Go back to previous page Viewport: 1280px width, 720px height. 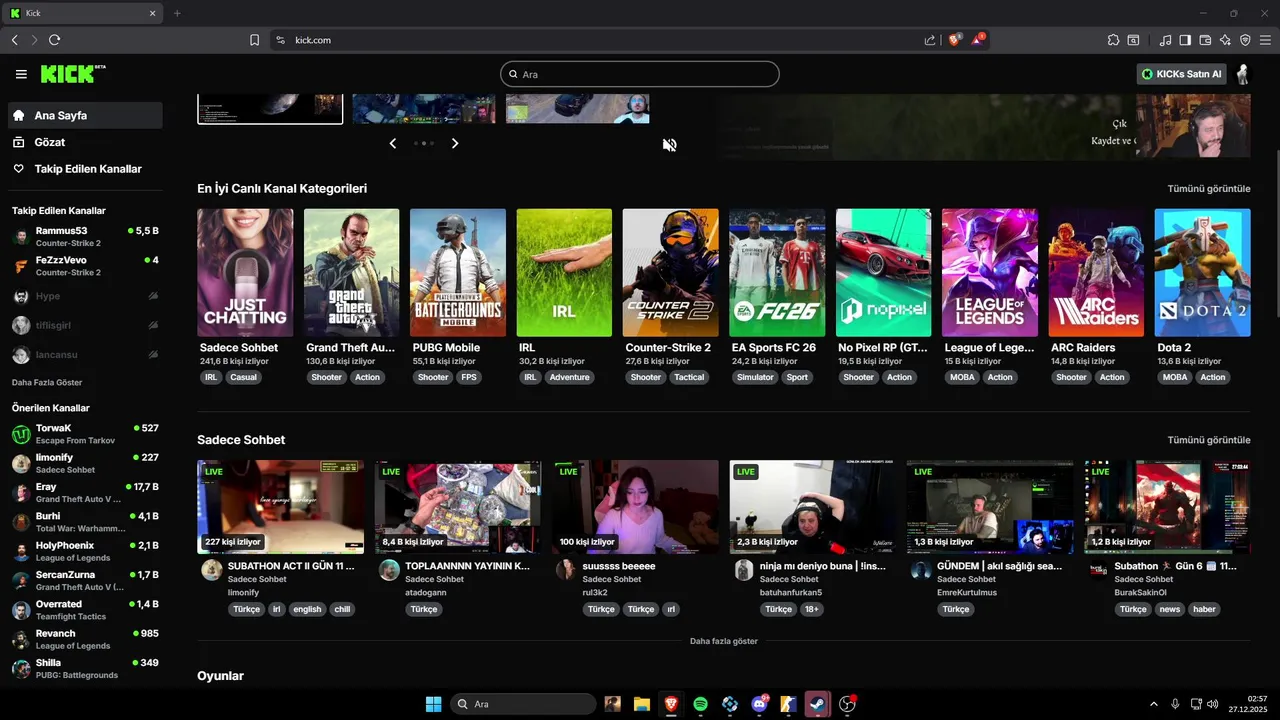click(14, 40)
